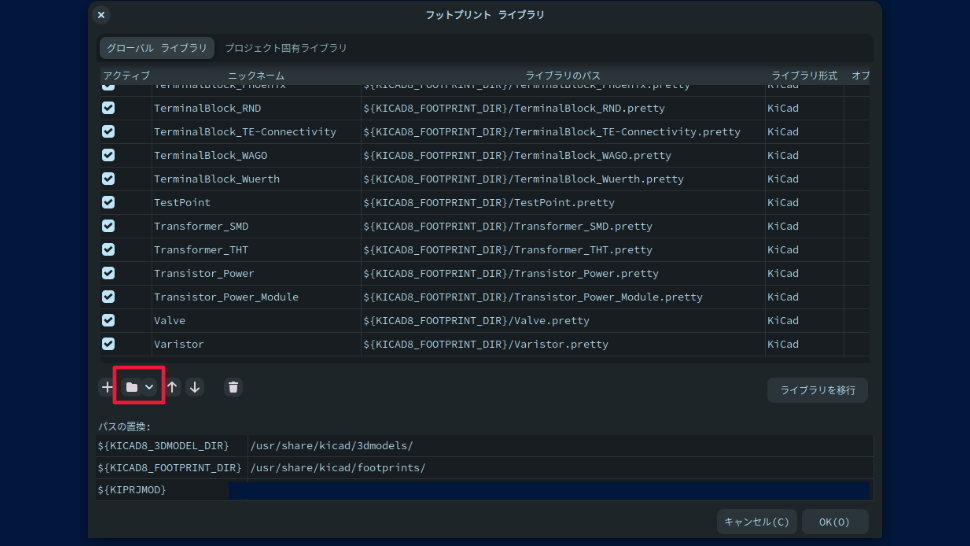Select the グローバル ライブラリ tab
This screenshot has width=970, height=546.
[x=157, y=48]
